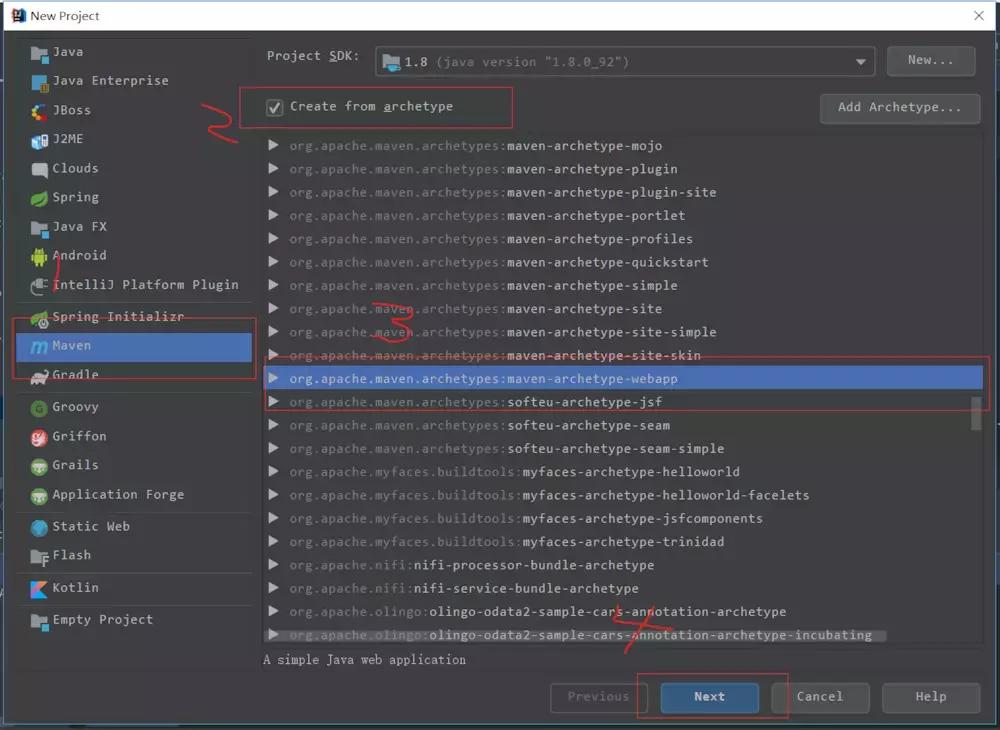The height and width of the screenshot is (730, 1000).
Task: Expand the maven-archetype-plugin-site node
Action: click(274, 192)
